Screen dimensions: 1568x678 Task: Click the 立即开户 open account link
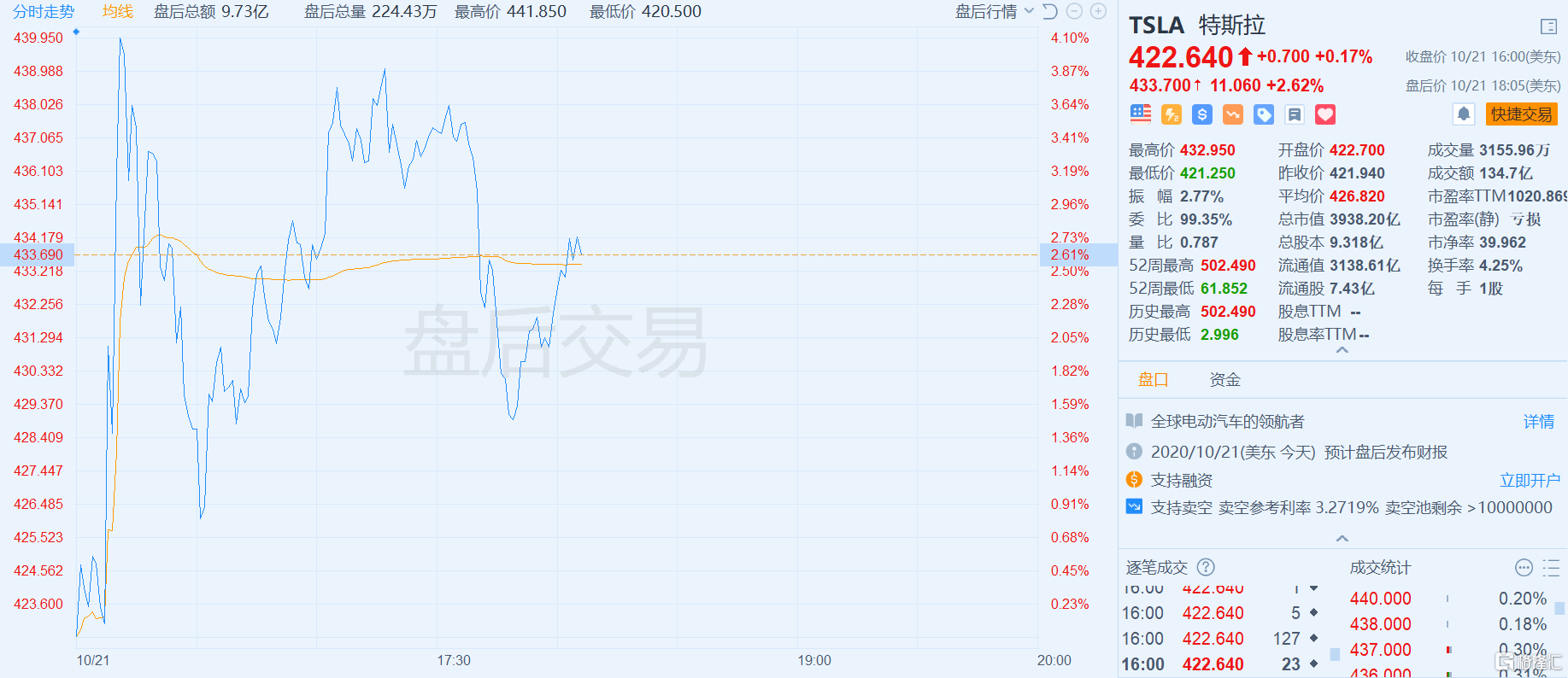1530,481
